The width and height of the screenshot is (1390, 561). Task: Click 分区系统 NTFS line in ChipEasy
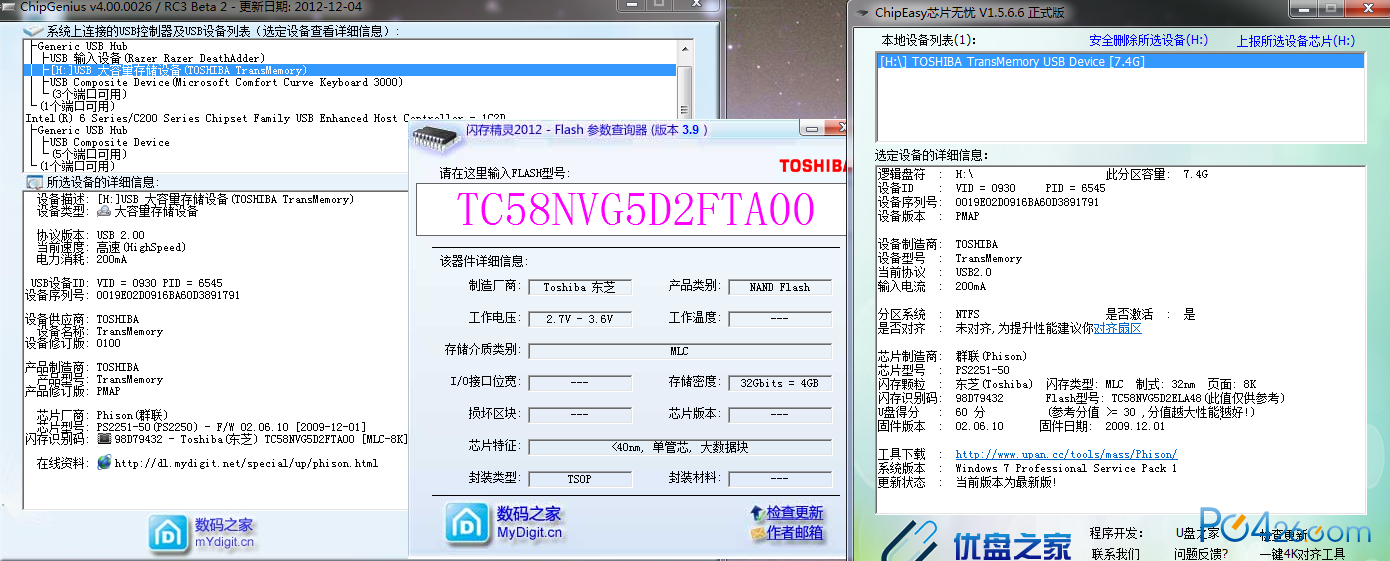pyautogui.click(x=929, y=314)
